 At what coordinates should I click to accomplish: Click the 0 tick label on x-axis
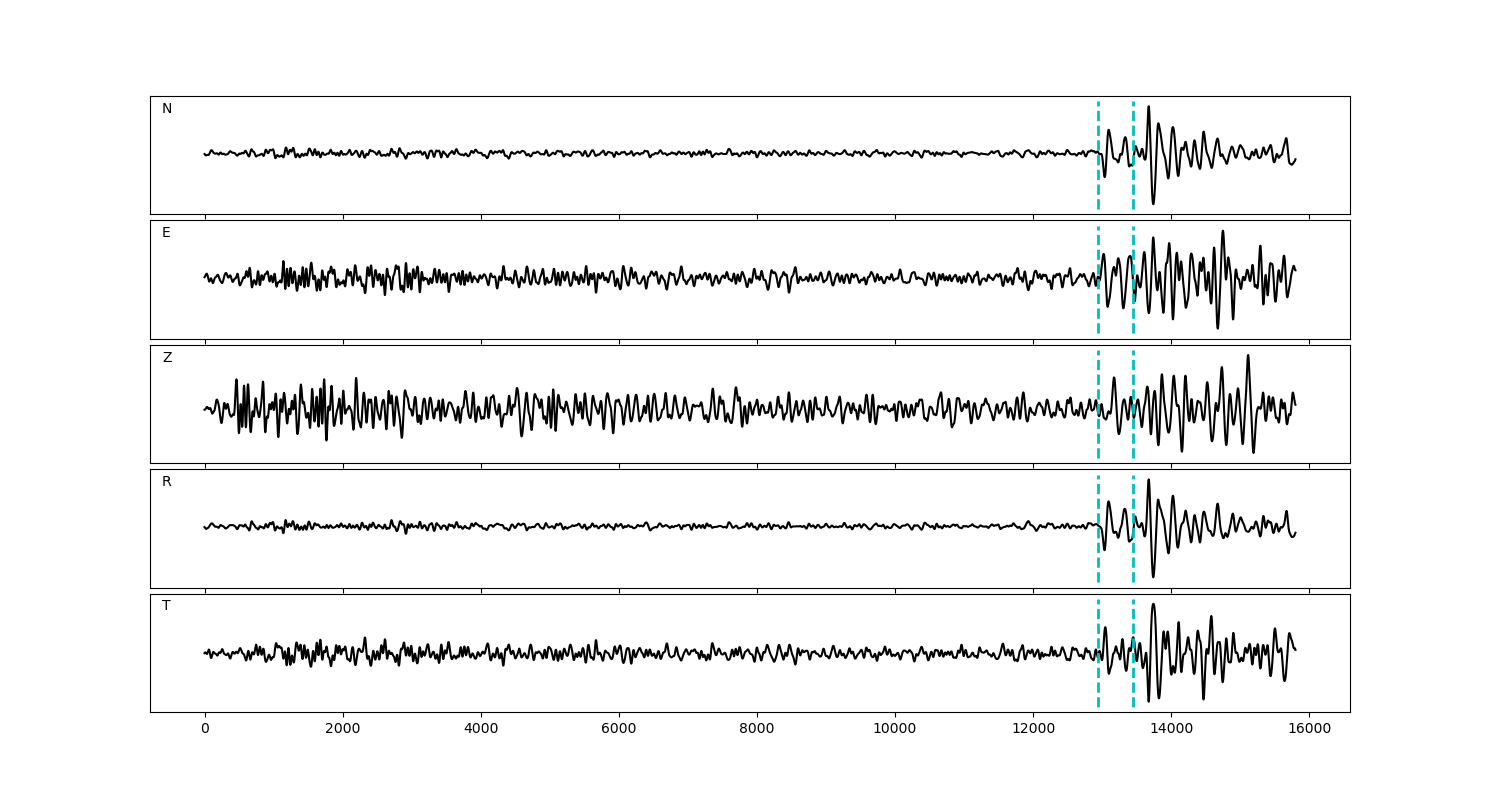tap(205, 730)
